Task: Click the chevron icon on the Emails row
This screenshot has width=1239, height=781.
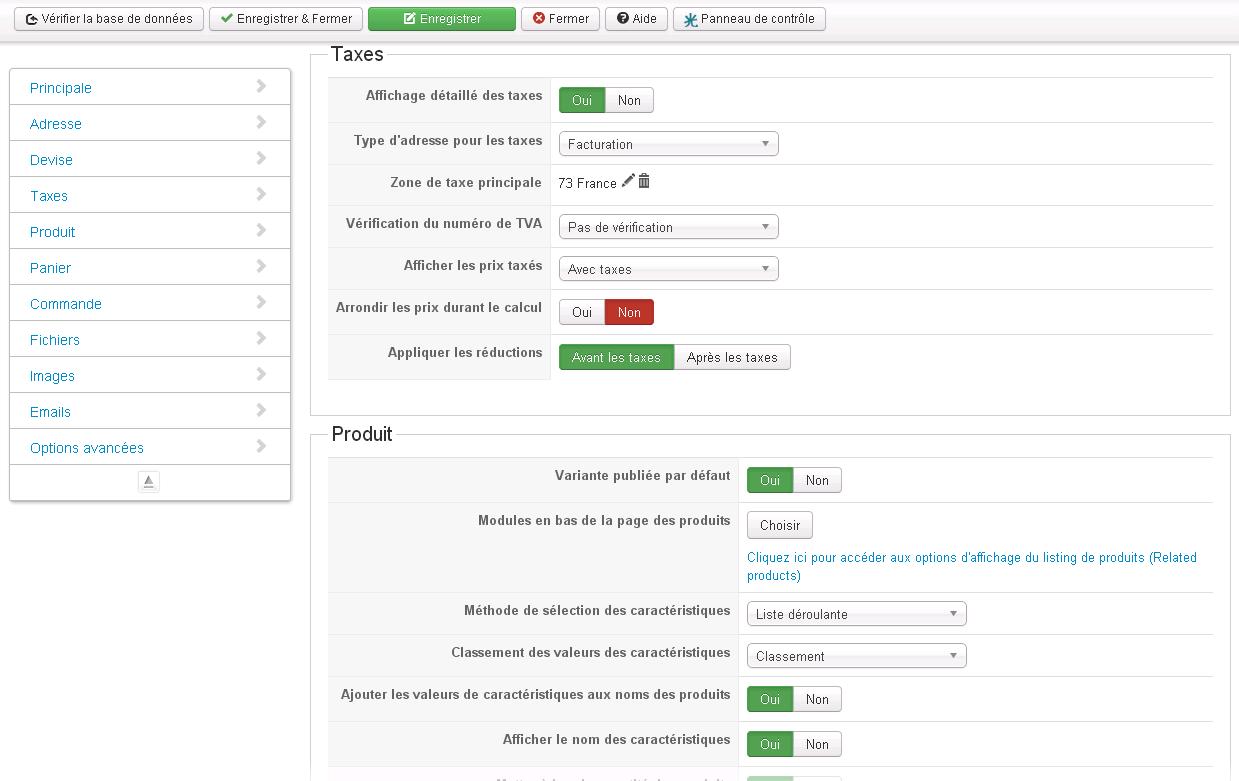Action: coord(261,411)
